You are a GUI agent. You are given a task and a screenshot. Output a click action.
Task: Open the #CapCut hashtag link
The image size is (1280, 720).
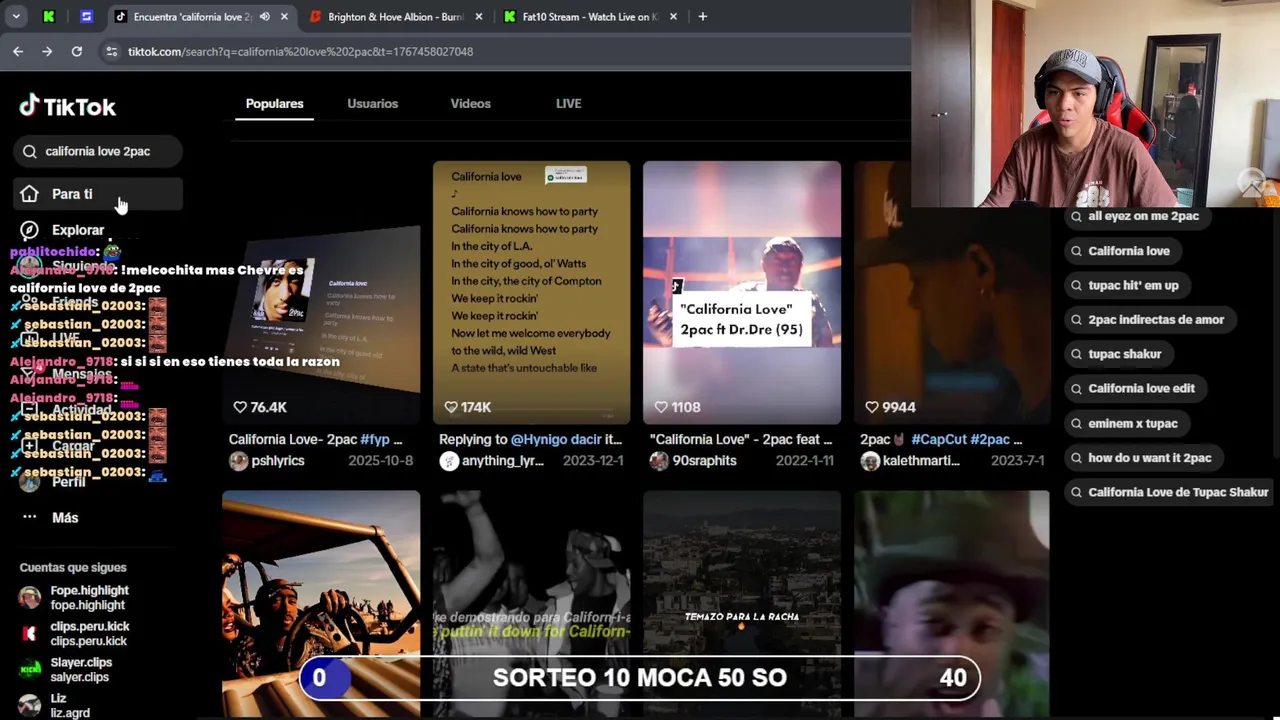click(x=938, y=439)
